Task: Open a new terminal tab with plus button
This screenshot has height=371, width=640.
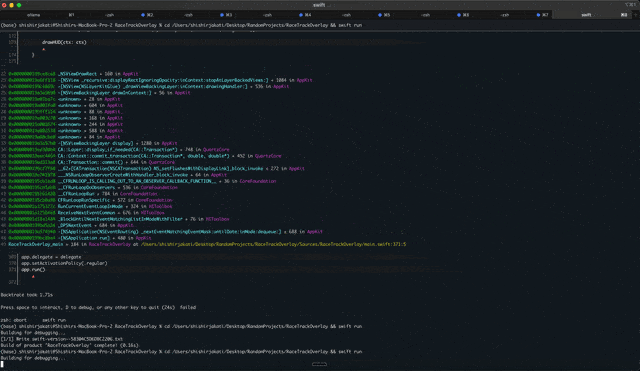Action: [636, 15]
